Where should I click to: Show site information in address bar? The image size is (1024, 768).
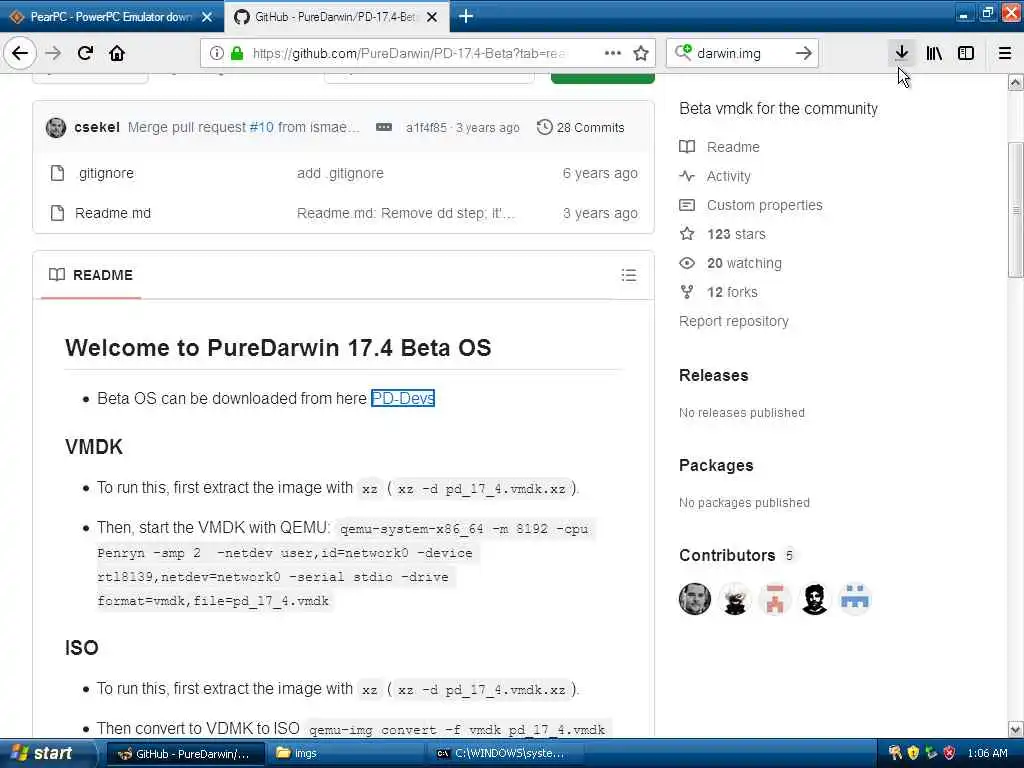217,53
